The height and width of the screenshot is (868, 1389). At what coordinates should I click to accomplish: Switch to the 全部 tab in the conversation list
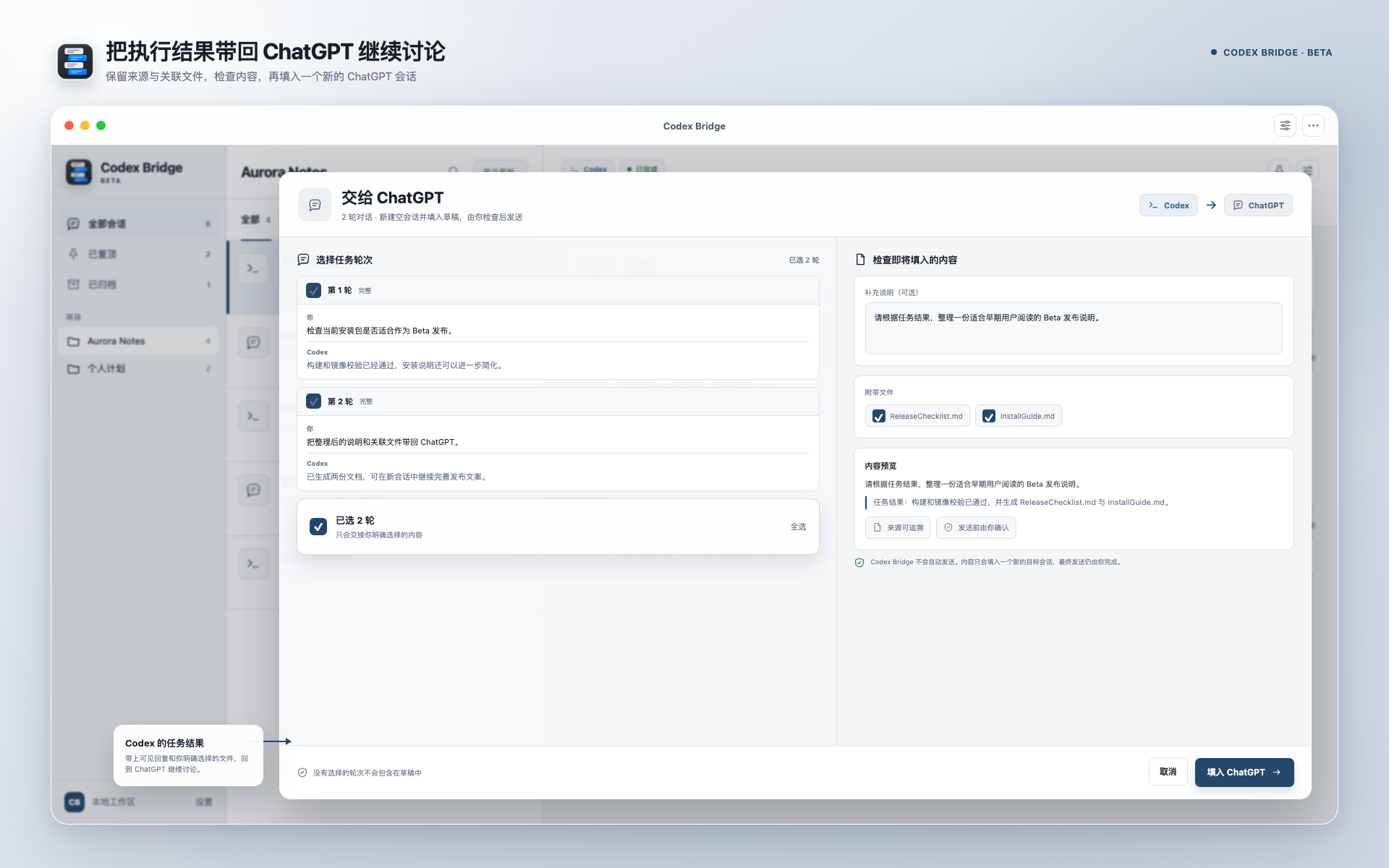(255, 219)
